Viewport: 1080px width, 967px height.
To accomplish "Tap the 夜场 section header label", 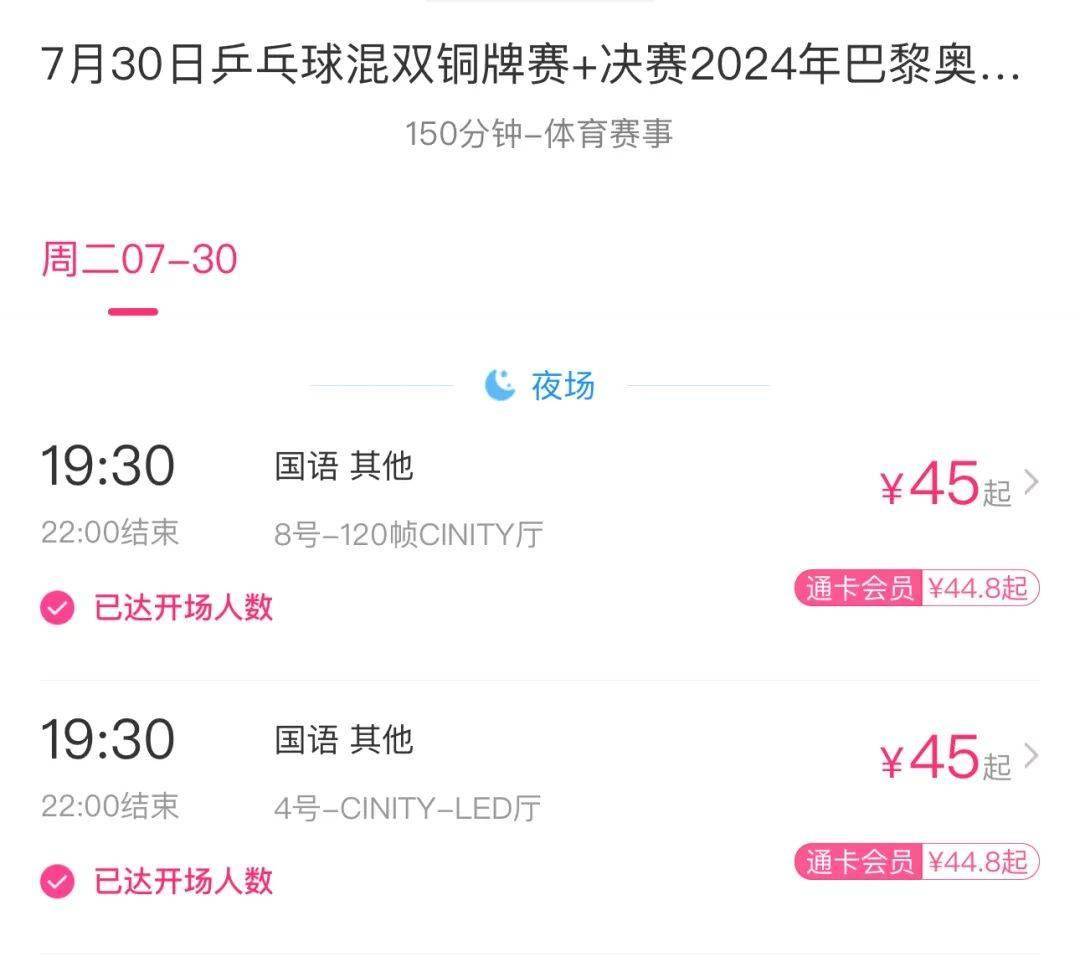I will (x=562, y=386).
